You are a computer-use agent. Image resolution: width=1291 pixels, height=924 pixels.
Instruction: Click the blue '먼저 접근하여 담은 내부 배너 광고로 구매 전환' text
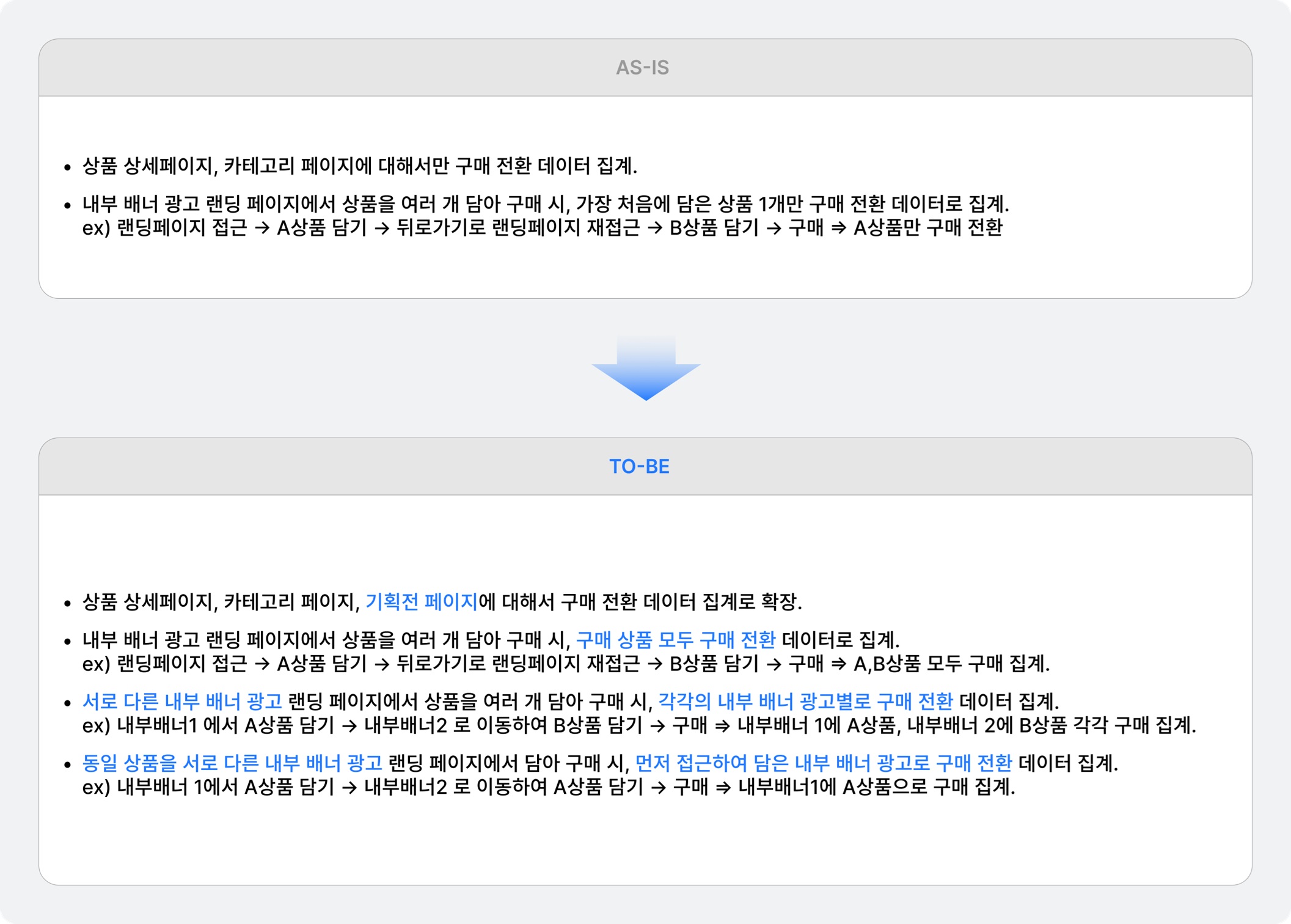pyautogui.click(x=823, y=763)
